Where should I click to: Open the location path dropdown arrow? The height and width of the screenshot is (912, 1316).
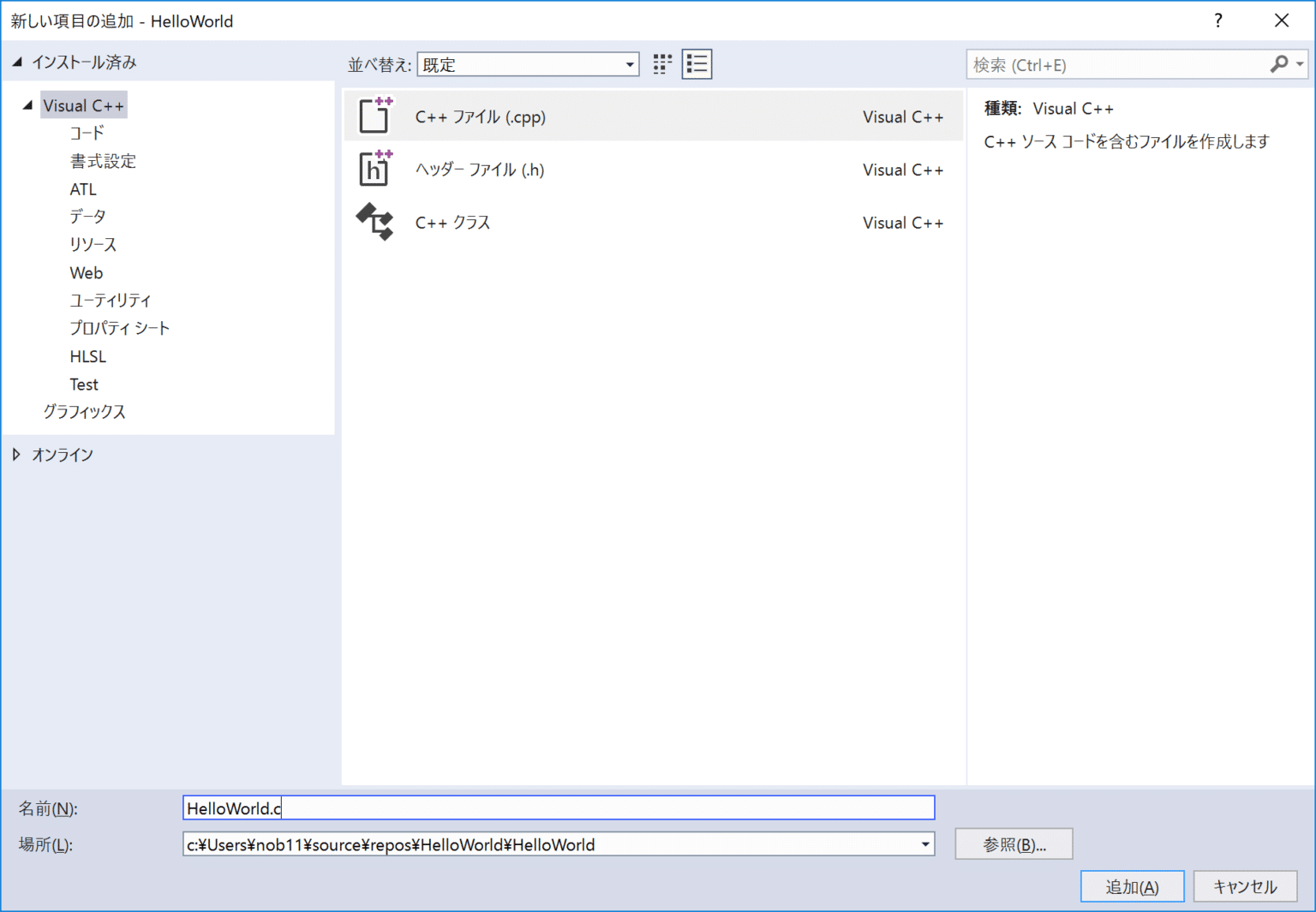(924, 844)
